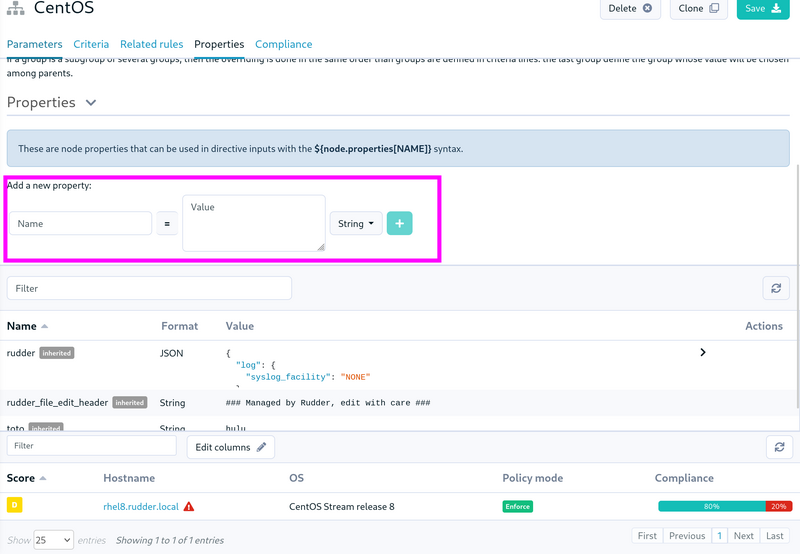Click the 80% compliance bar segment
The height and width of the screenshot is (554, 800).
(712, 507)
